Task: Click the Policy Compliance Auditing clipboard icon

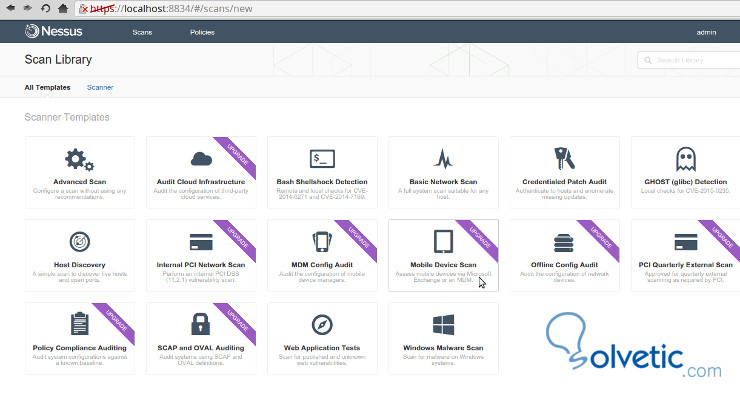Action: (80, 324)
